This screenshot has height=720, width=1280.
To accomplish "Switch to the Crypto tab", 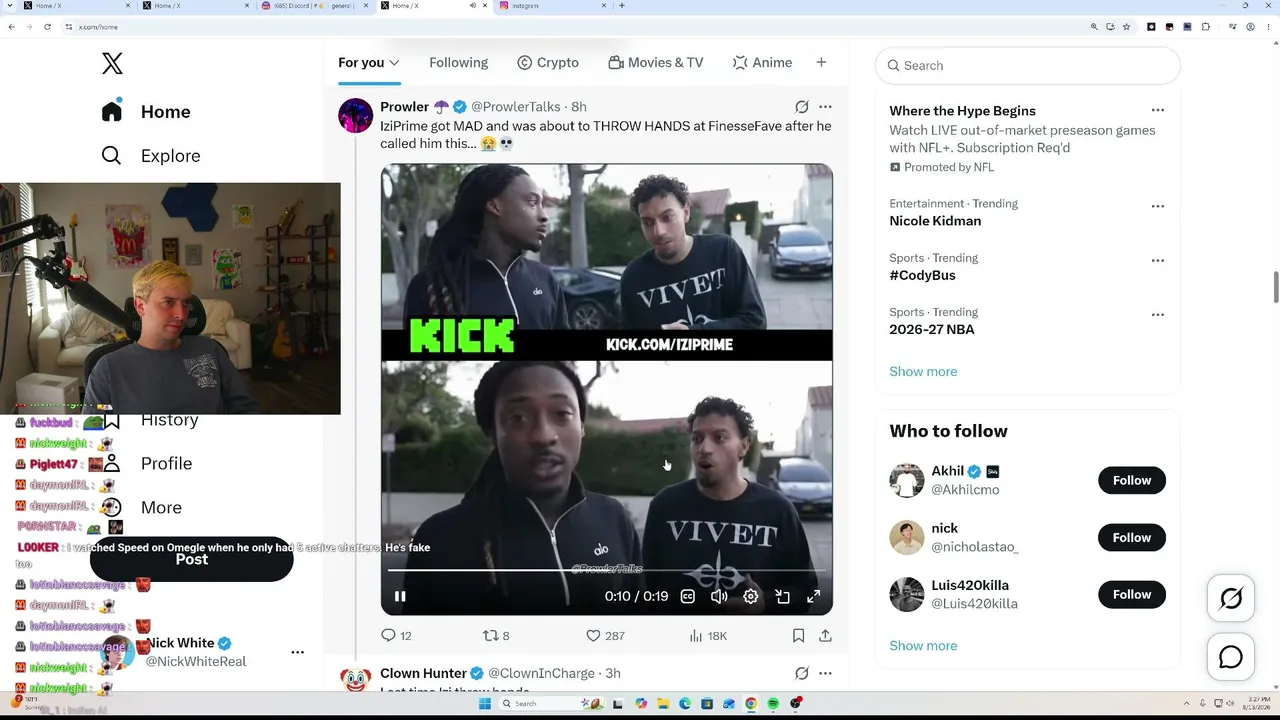I will 548,62.
